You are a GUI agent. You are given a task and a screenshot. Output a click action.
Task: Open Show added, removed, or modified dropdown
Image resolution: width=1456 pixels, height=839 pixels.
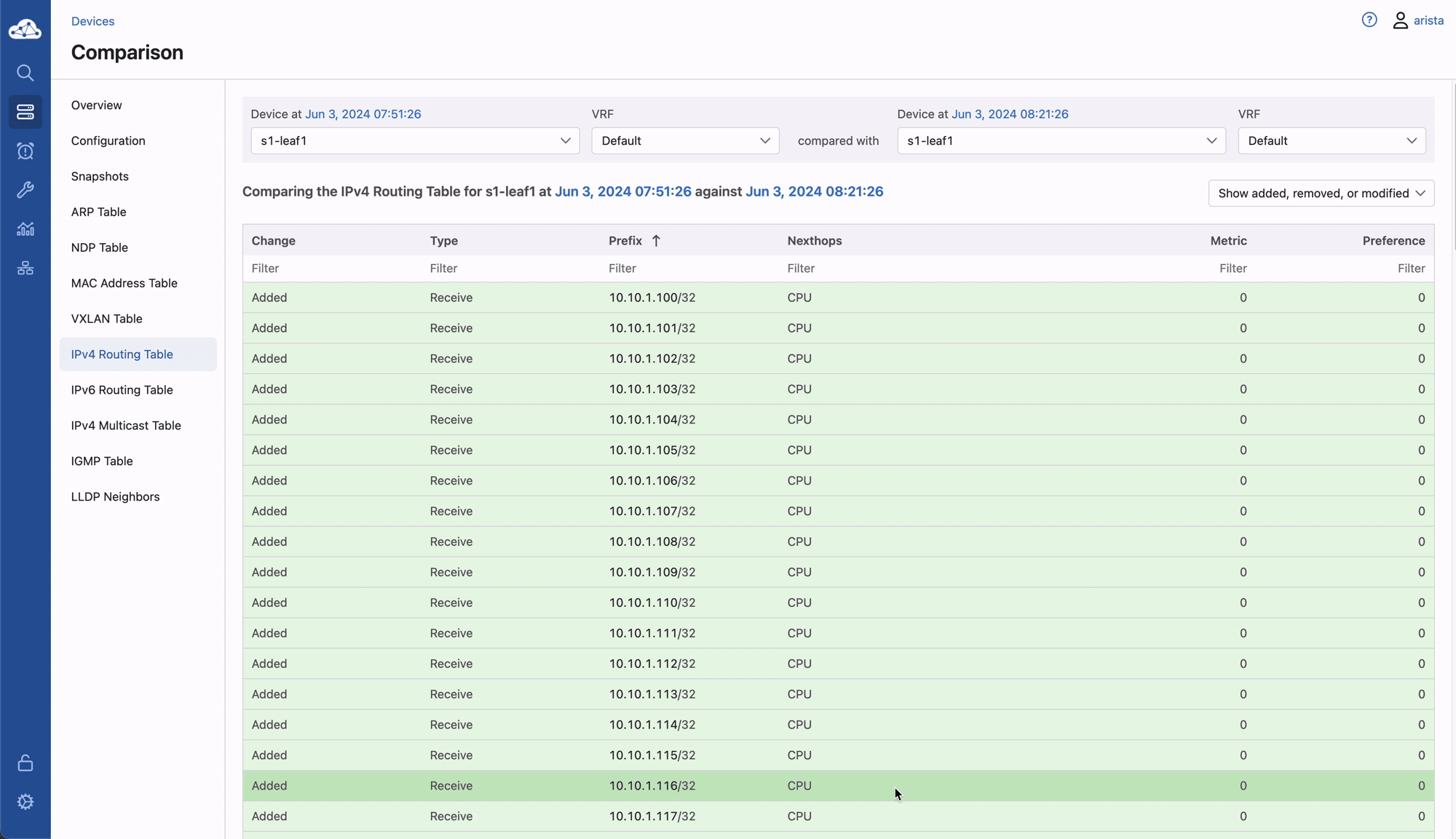click(x=1321, y=193)
